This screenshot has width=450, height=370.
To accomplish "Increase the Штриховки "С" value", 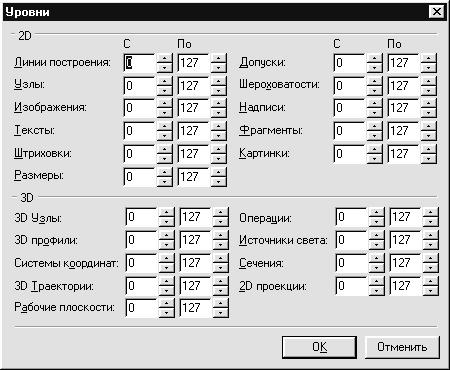I will point(164,149).
